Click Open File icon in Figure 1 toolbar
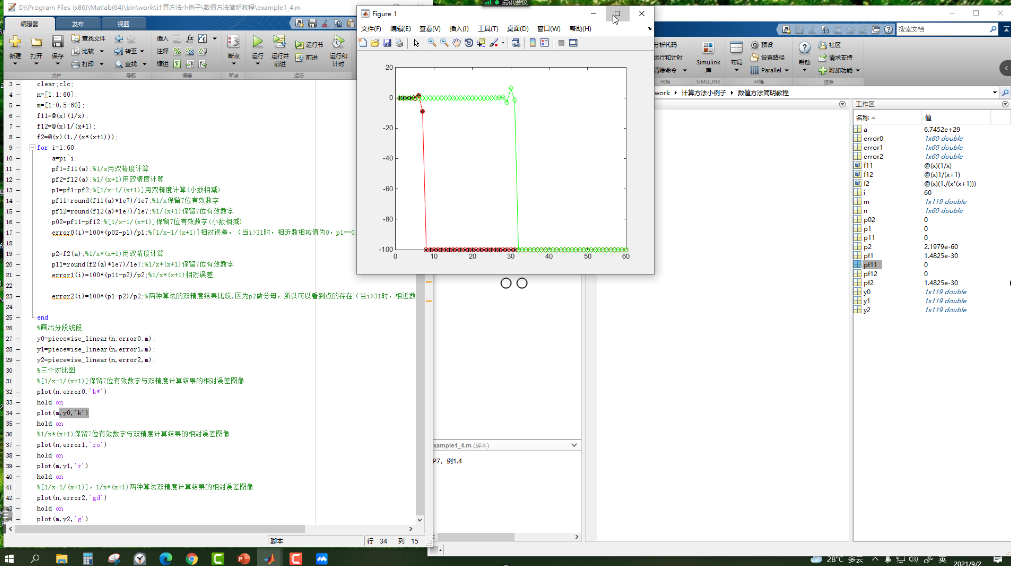The width and height of the screenshot is (1011, 566). click(375, 43)
